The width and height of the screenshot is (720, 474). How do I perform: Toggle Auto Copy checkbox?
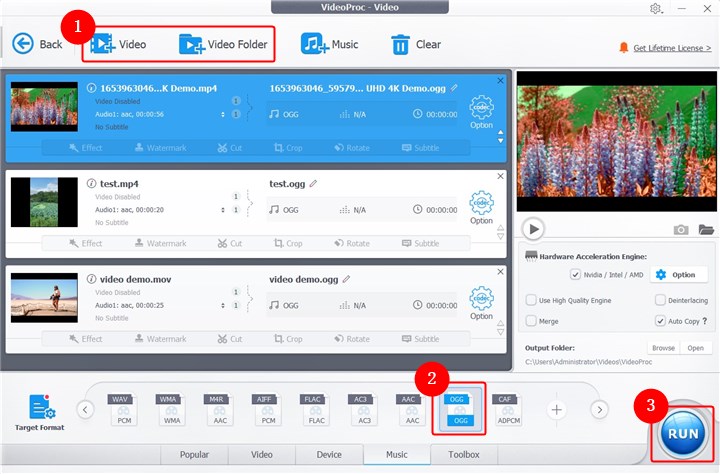coord(660,321)
